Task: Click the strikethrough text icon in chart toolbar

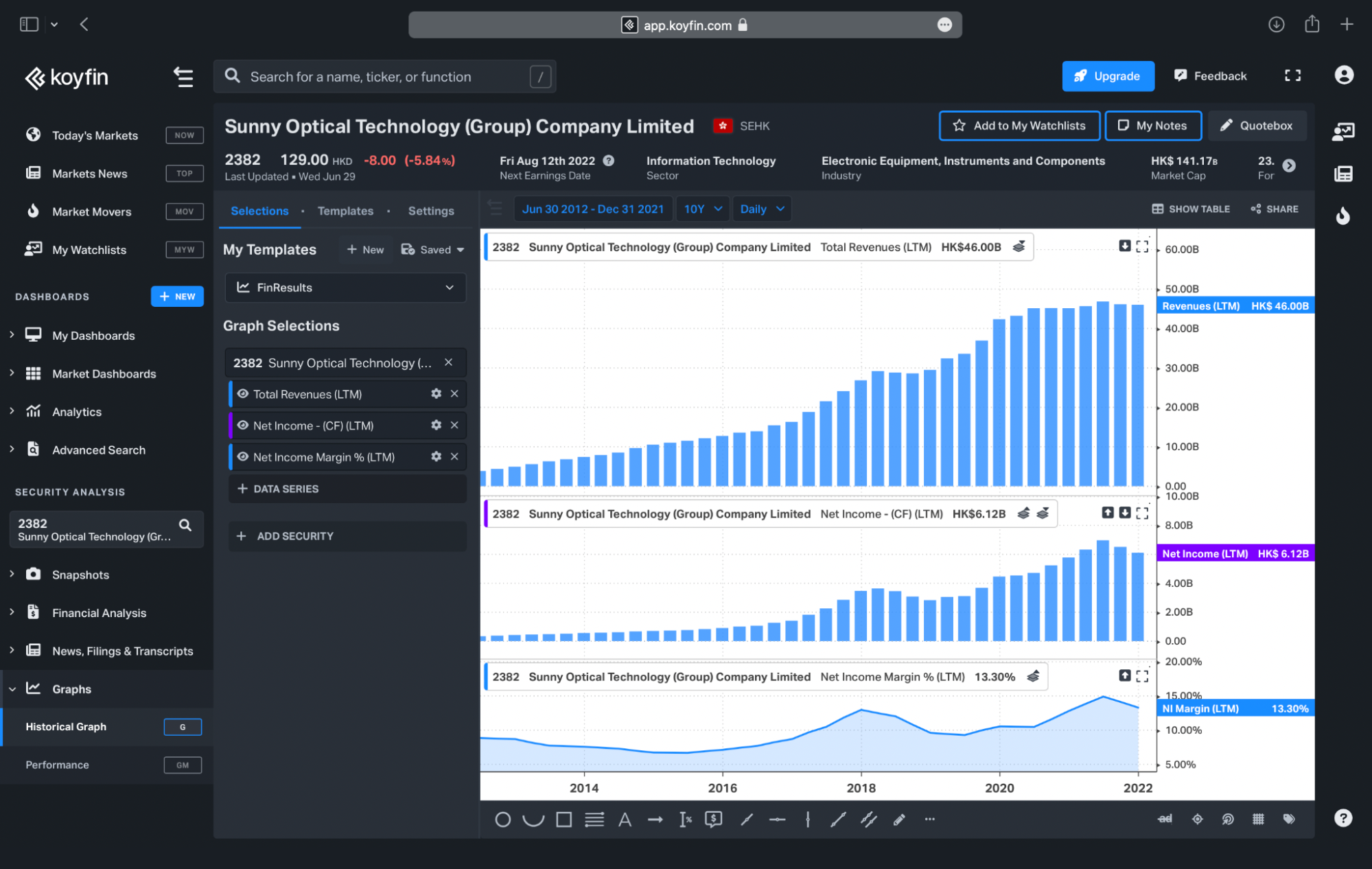Action: [1165, 819]
